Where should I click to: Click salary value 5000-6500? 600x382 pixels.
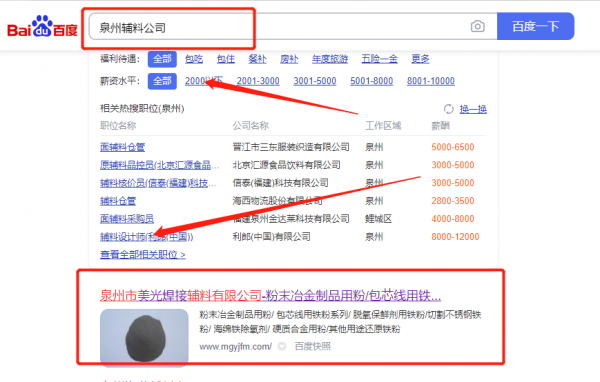pyautogui.click(x=453, y=147)
